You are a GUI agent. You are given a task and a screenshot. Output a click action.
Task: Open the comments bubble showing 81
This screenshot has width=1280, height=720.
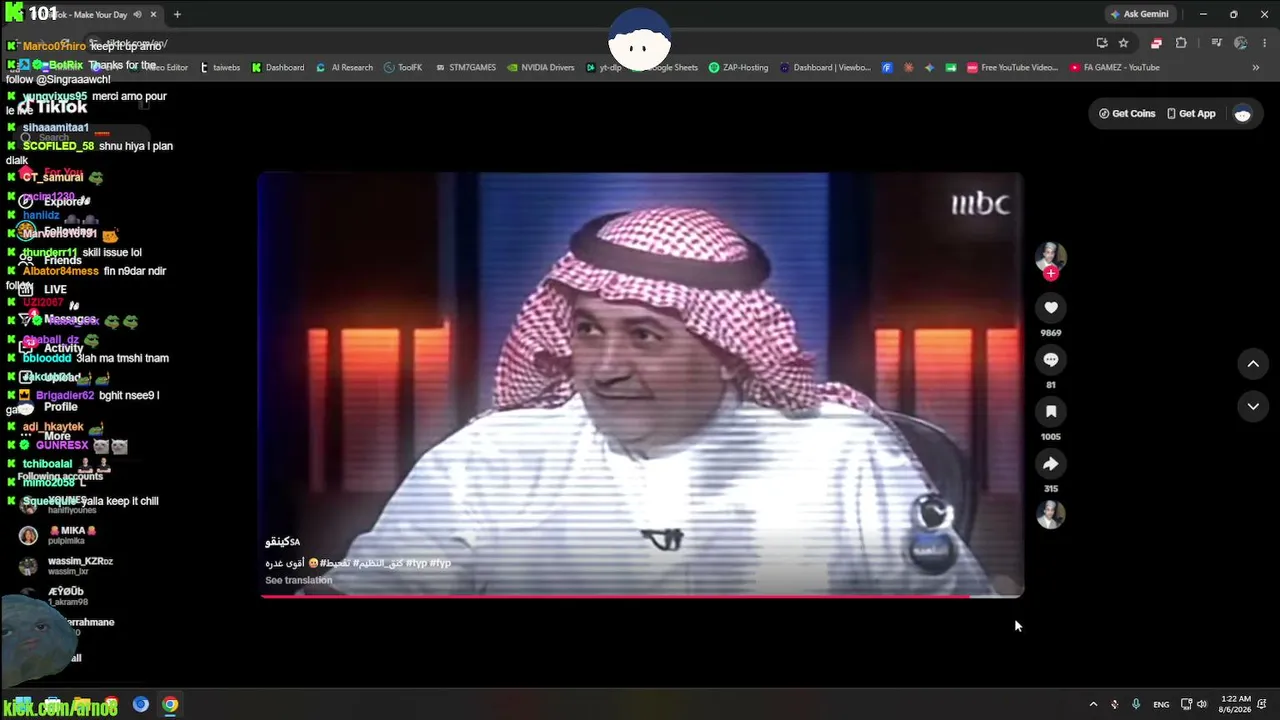click(x=1050, y=360)
